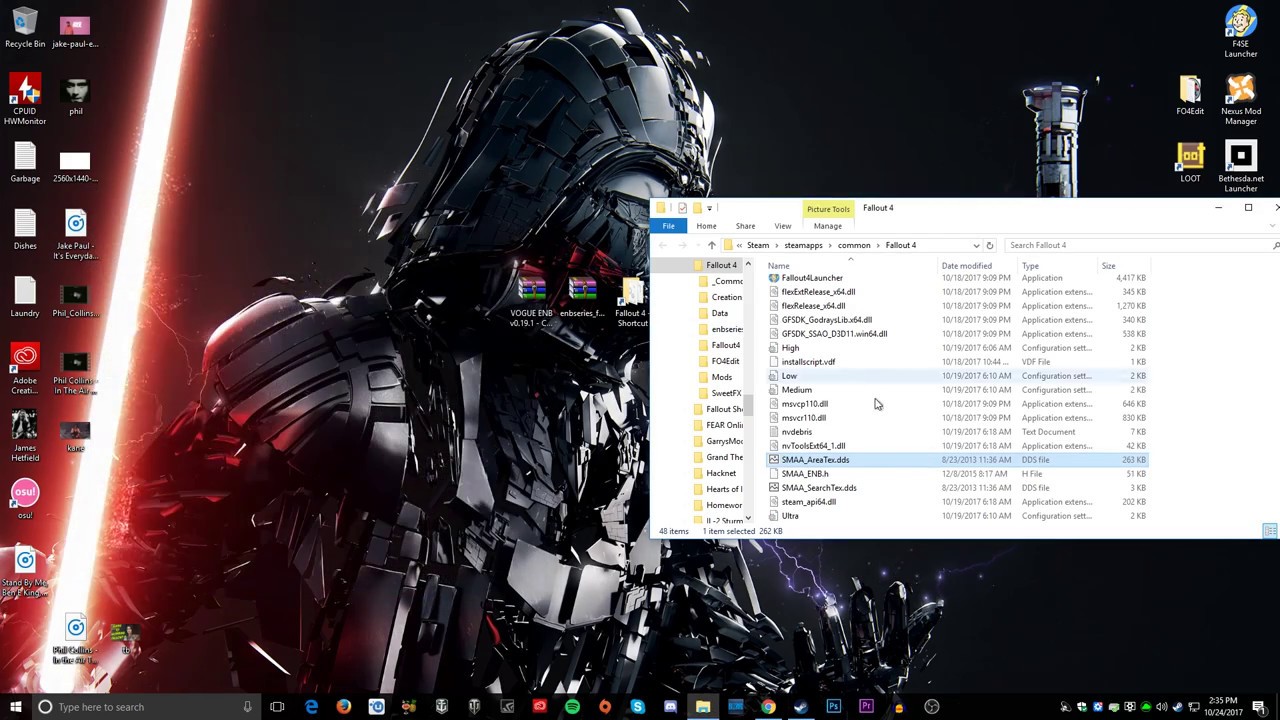
Task: Select the FO4Edit folder in navigation tree
Action: (725, 361)
